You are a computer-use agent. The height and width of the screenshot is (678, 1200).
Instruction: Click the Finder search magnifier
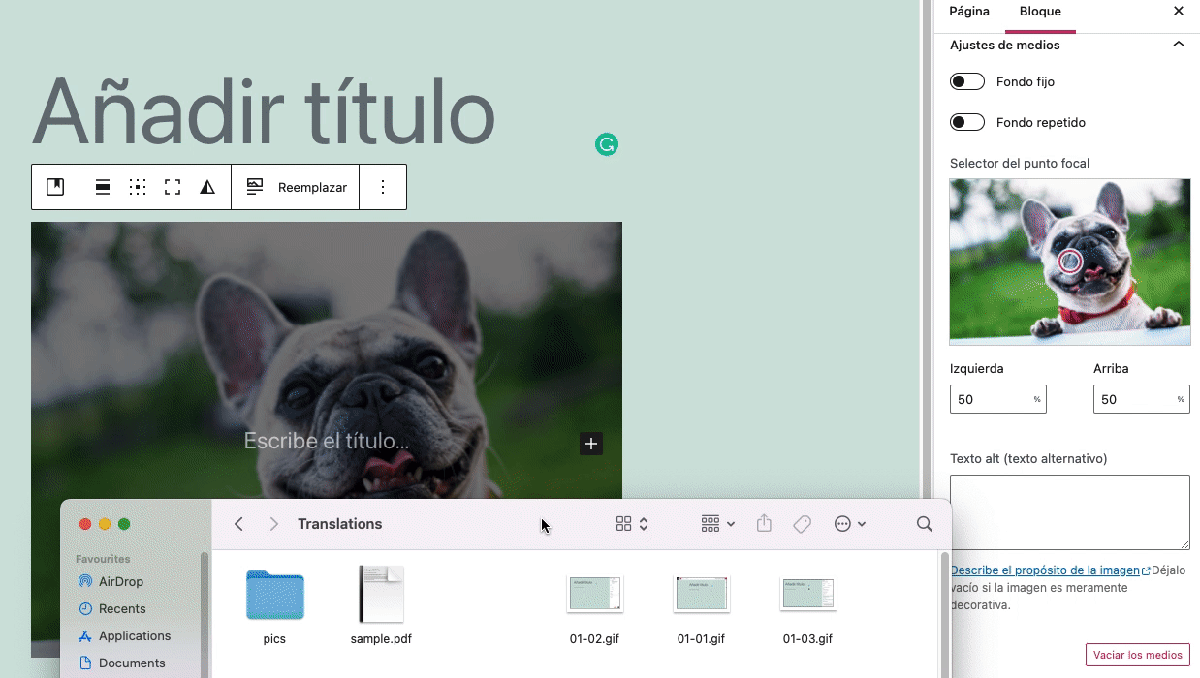coord(924,524)
